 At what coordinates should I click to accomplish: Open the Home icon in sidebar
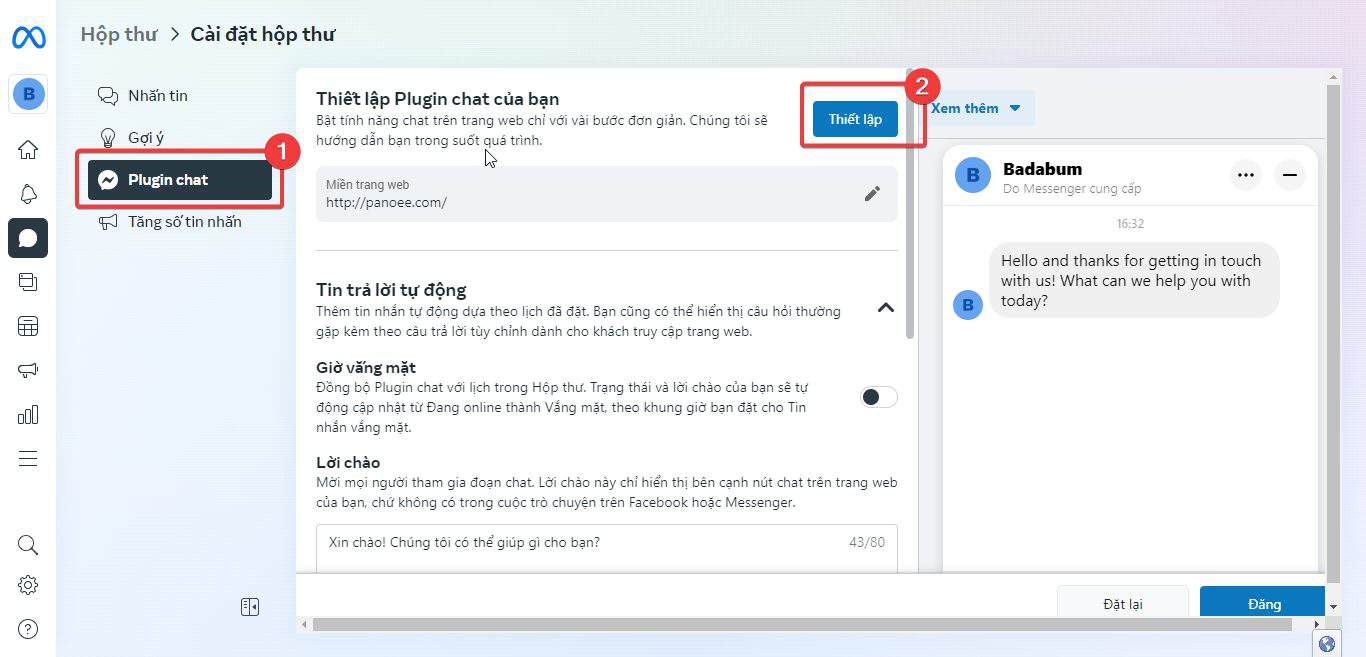(x=28, y=150)
